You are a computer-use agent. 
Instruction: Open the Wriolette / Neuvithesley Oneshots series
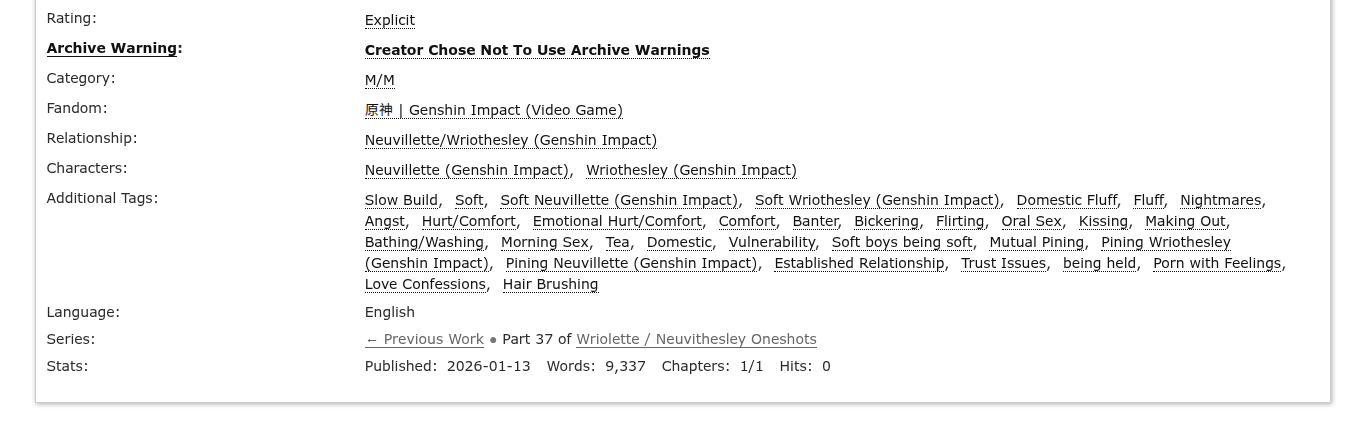(x=696, y=339)
